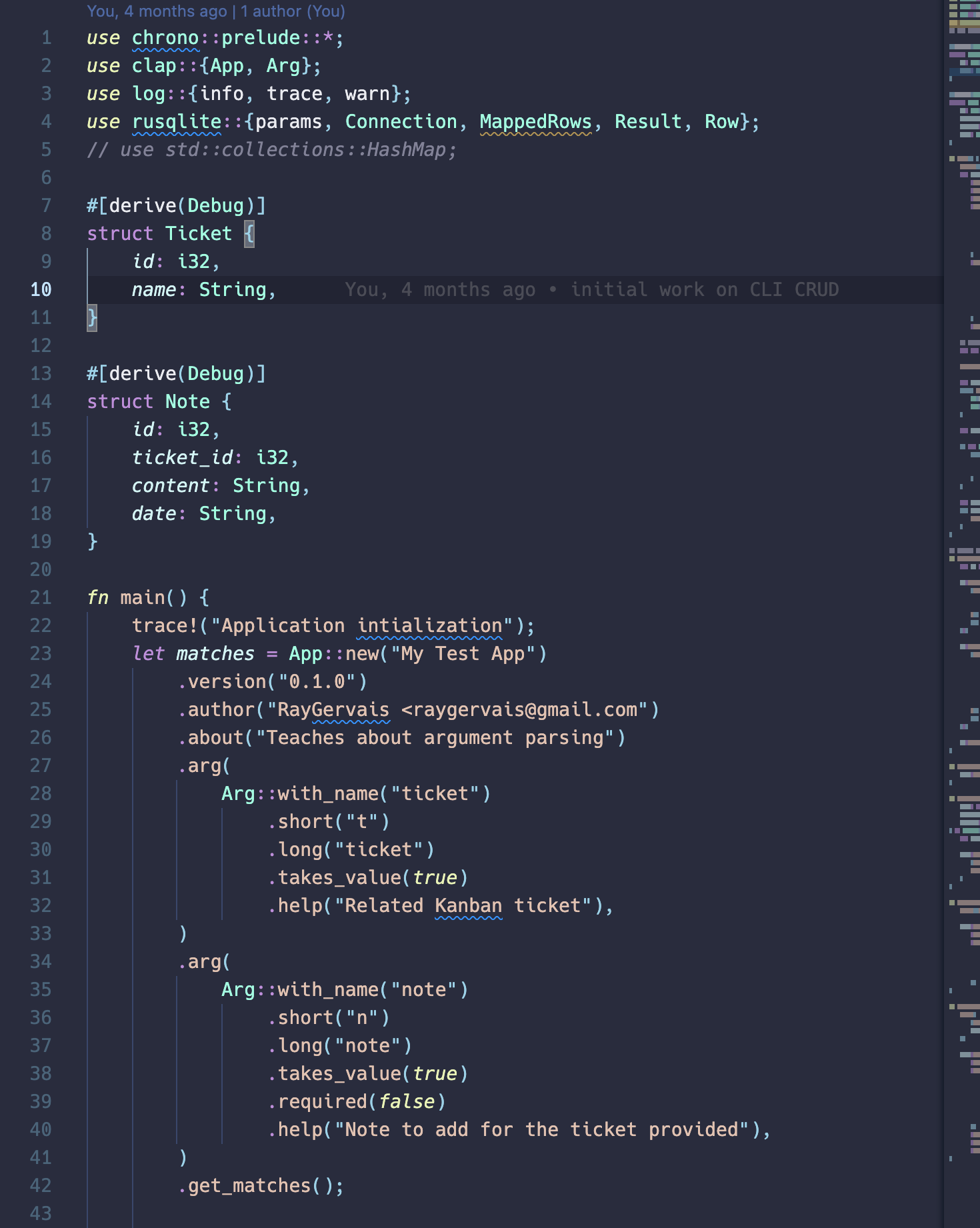Click line number 34 in the gutter

(41, 961)
